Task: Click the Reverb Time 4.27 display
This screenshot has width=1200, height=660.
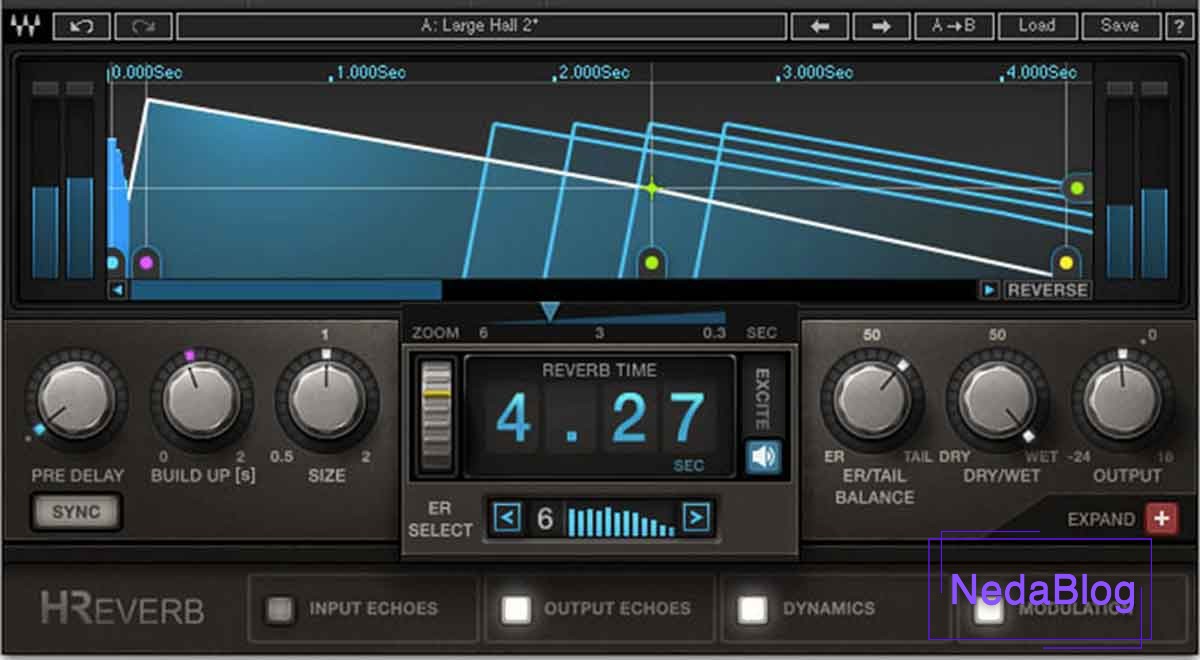Action: 600,418
